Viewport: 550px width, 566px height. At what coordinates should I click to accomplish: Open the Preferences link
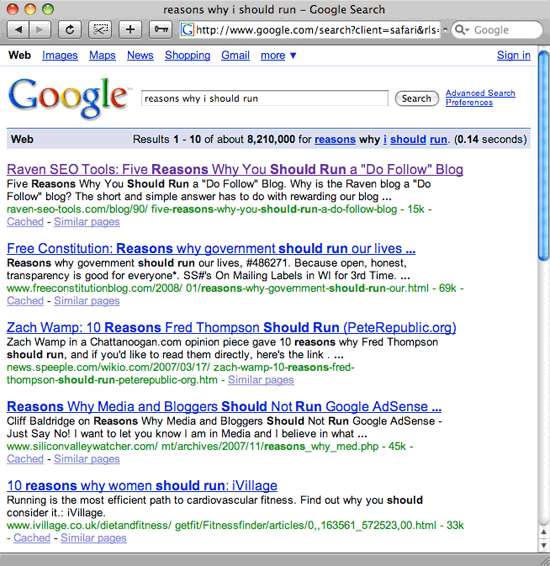tap(469, 103)
